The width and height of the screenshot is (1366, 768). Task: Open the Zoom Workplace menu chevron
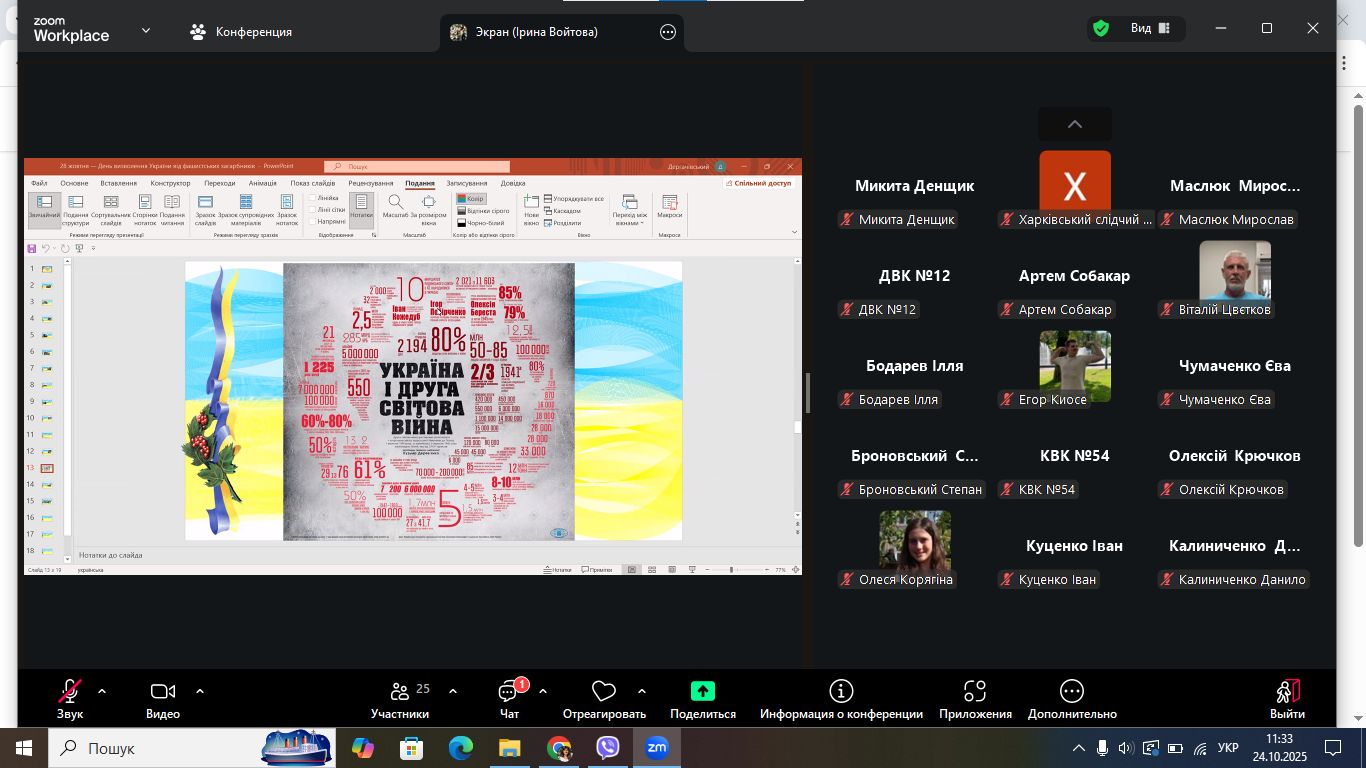tap(146, 31)
